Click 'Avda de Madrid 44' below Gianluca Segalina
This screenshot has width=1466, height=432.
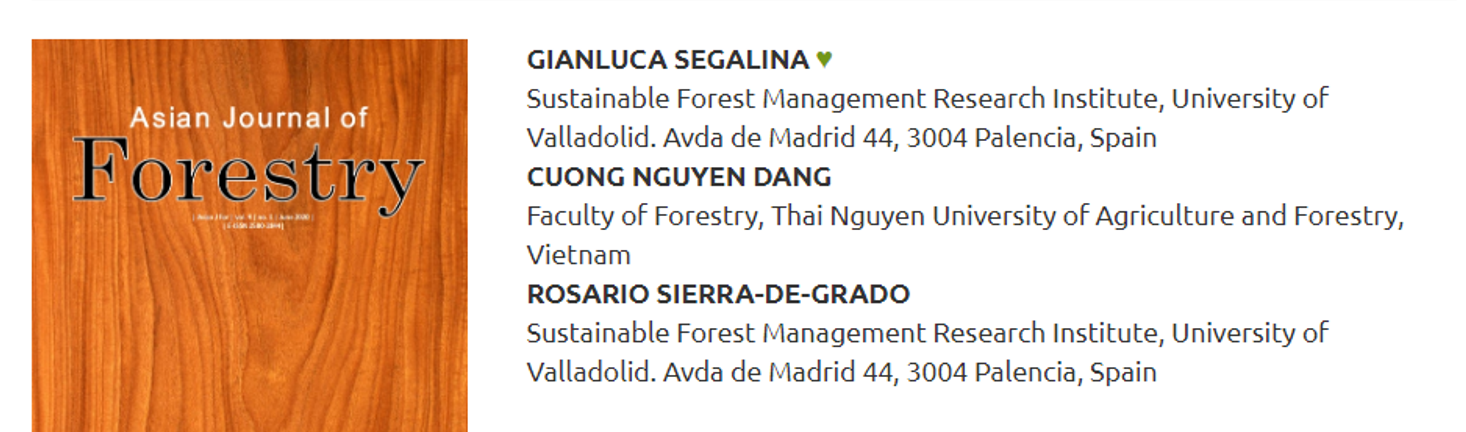tap(777, 138)
